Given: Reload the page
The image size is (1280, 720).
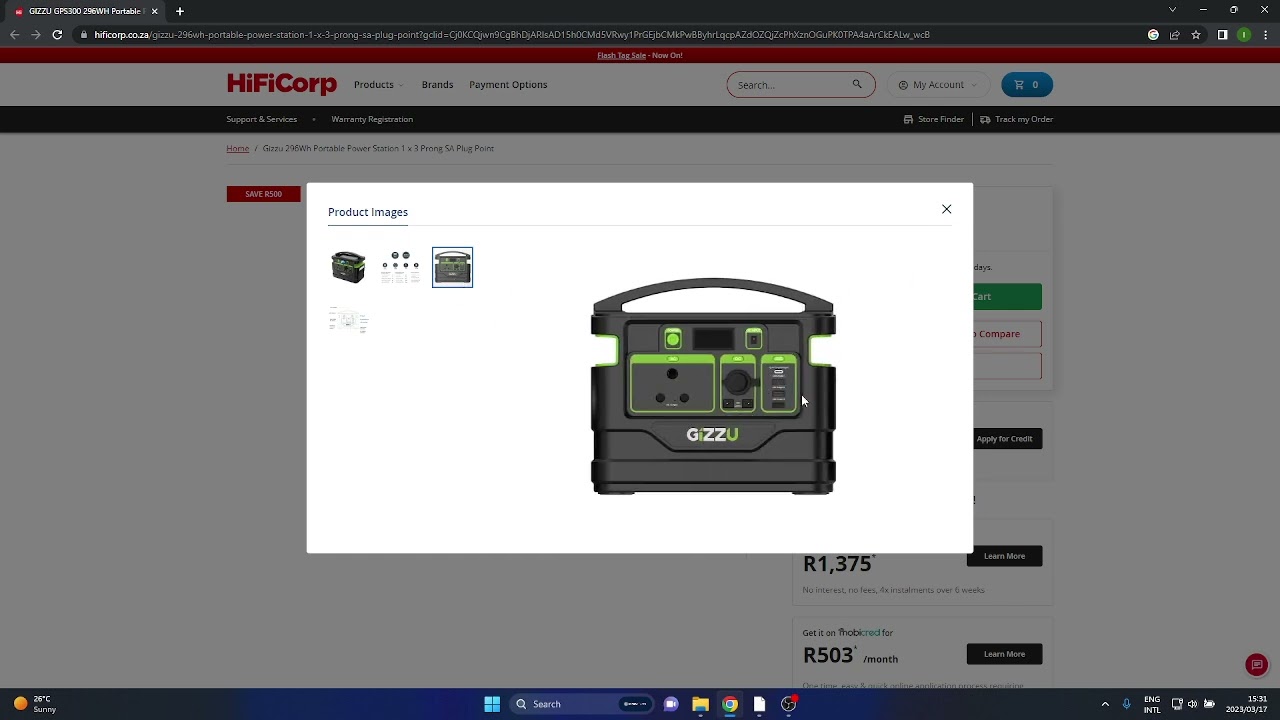Looking at the screenshot, I should point(57,35).
